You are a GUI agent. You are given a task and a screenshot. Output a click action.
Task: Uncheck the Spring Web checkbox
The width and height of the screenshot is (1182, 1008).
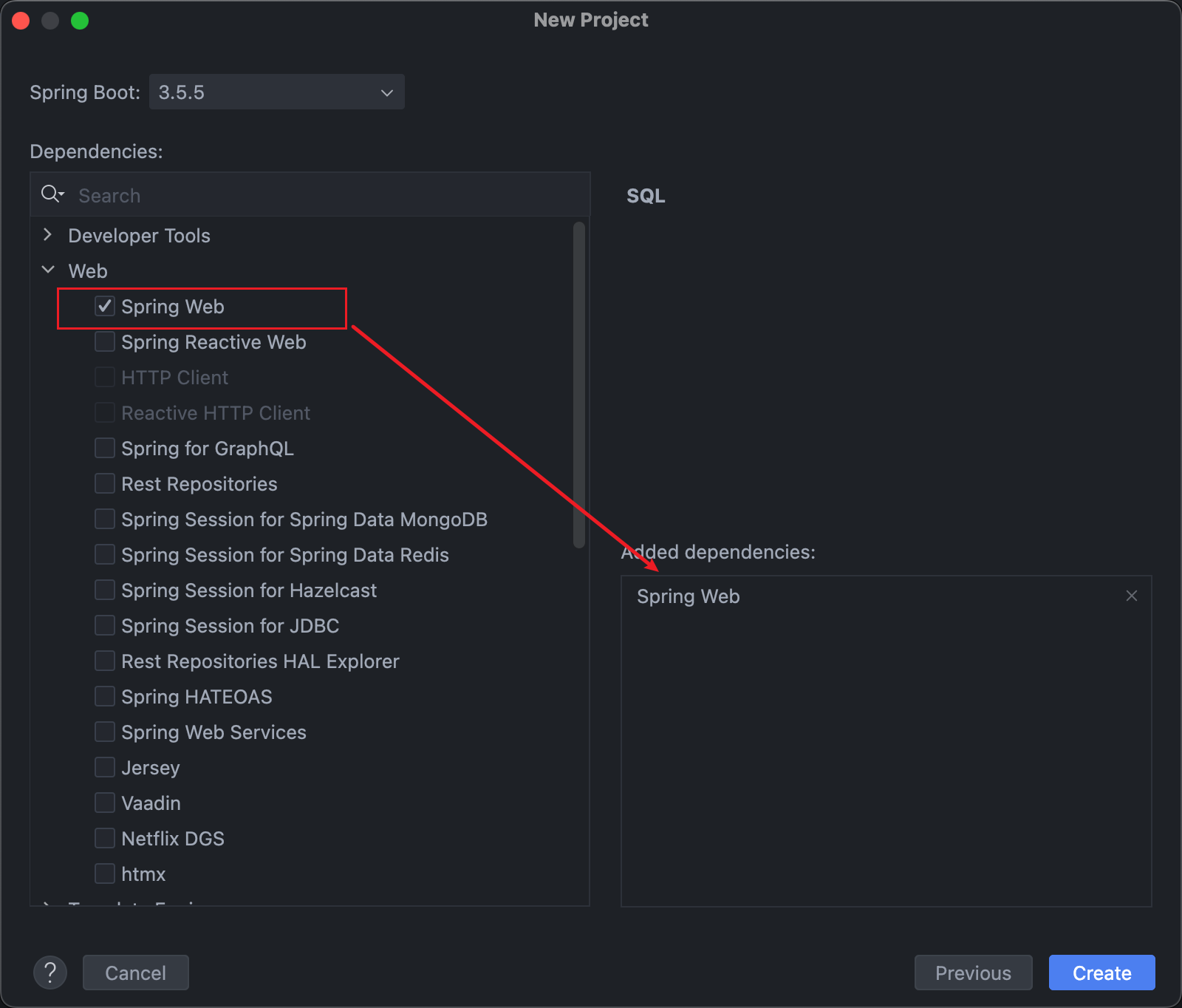click(x=105, y=307)
